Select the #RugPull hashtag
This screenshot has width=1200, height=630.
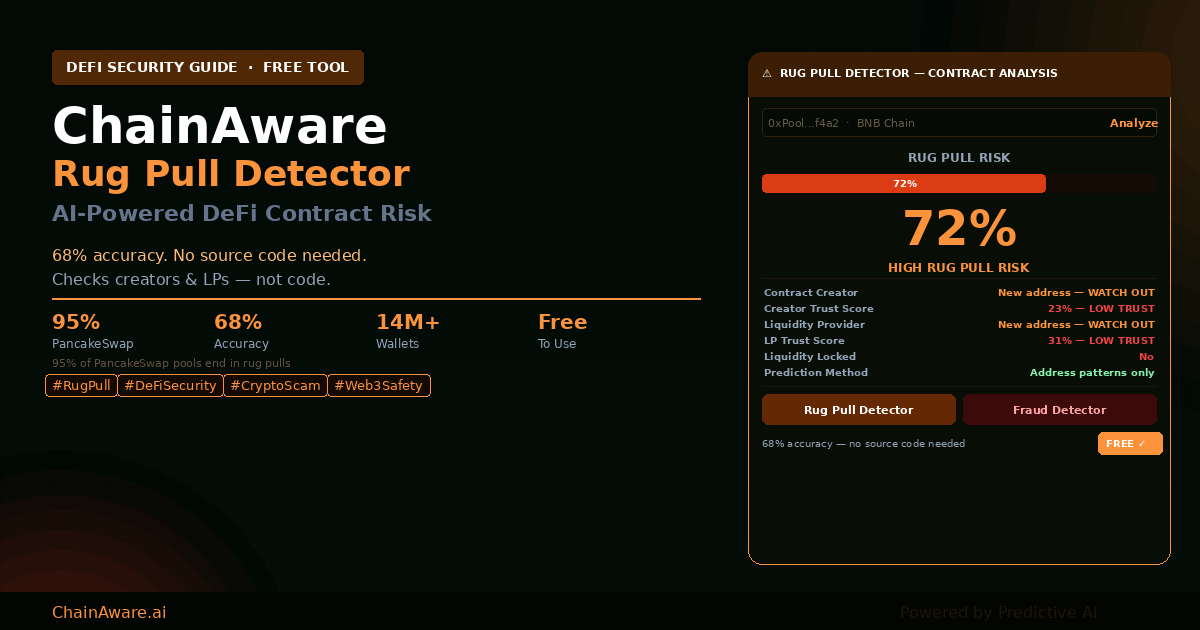[x=81, y=386]
